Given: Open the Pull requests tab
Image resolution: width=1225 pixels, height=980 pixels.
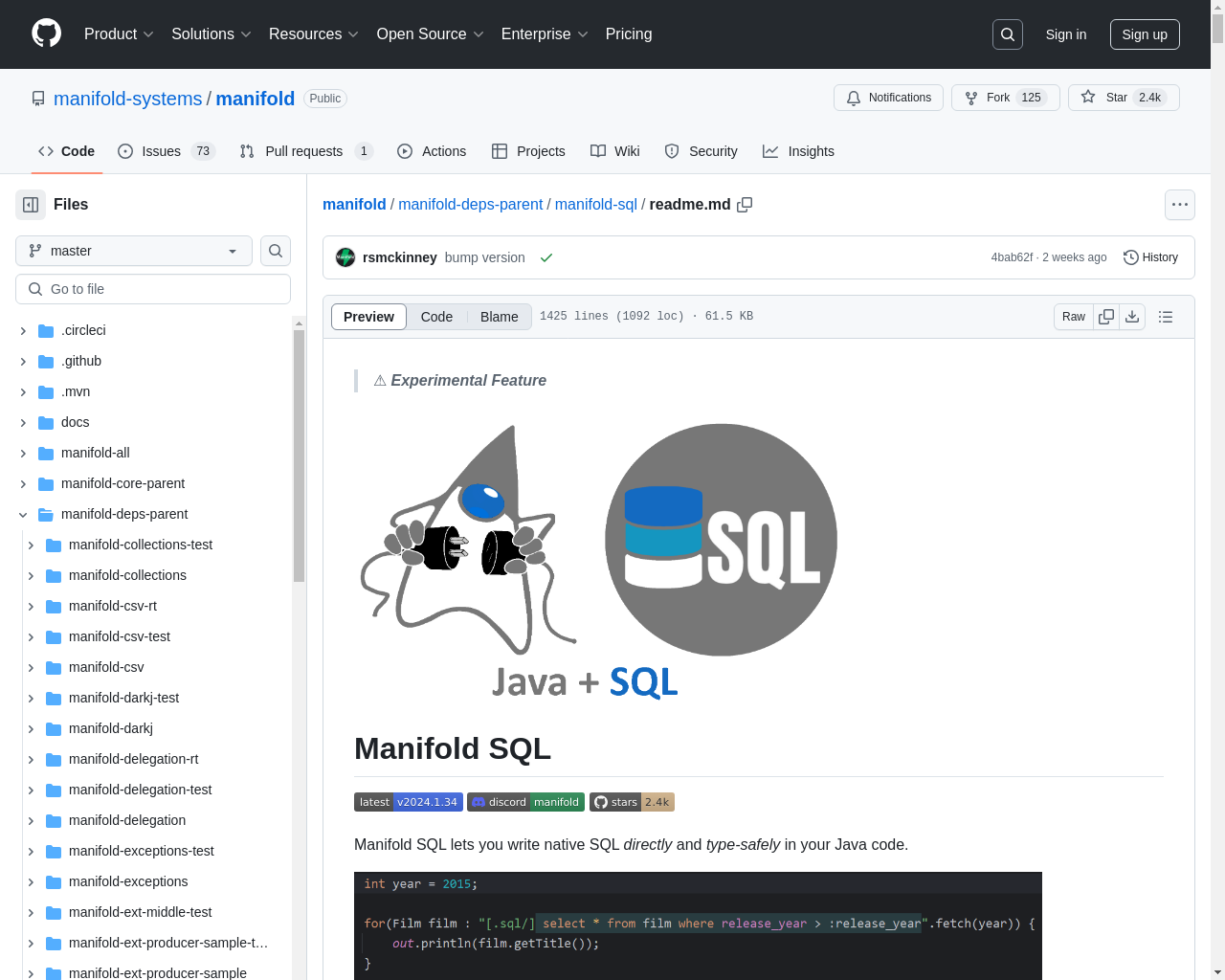Looking at the screenshot, I should click(x=305, y=151).
